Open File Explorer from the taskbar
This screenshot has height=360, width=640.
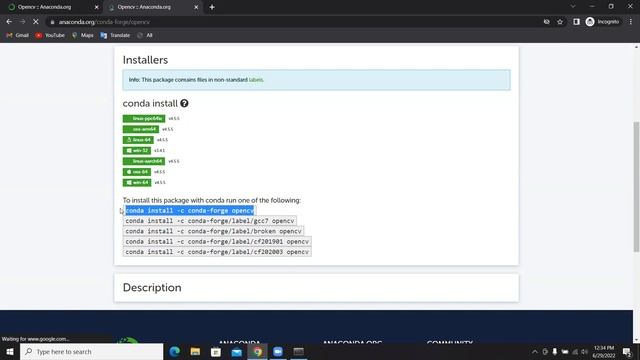tap(195, 351)
